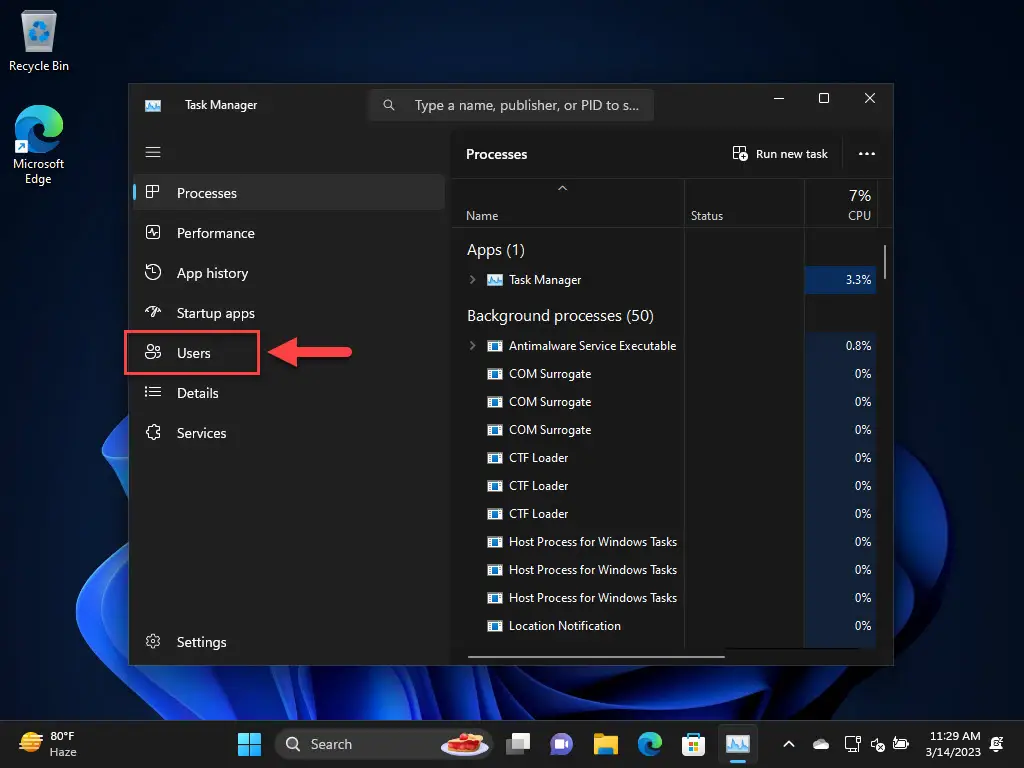
Task: Expand the Task Manager app process
Action: [472, 280]
